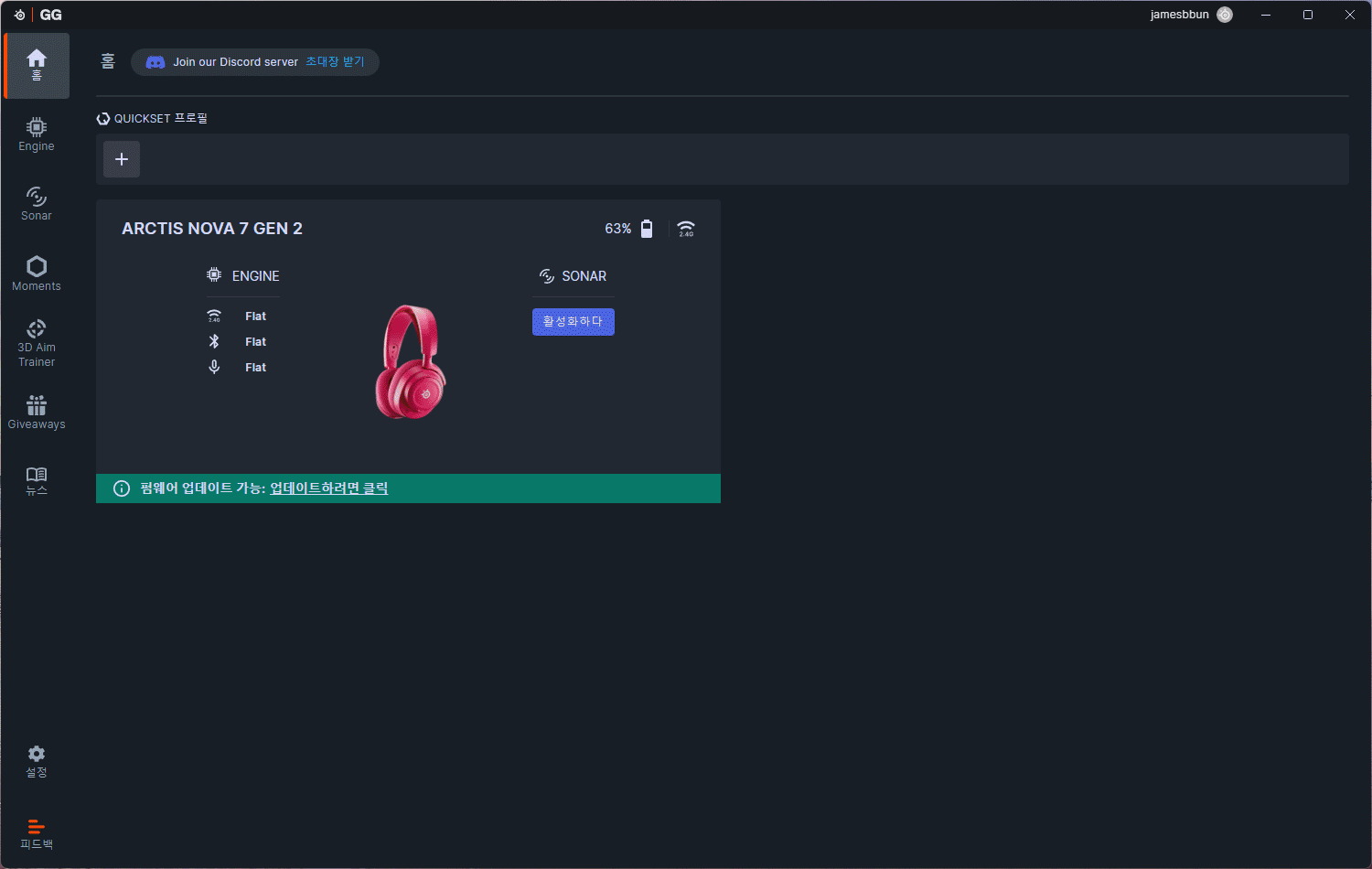Open settings (설정) with the gear icon
This screenshot has width=1372, height=869.
(x=37, y=761)
